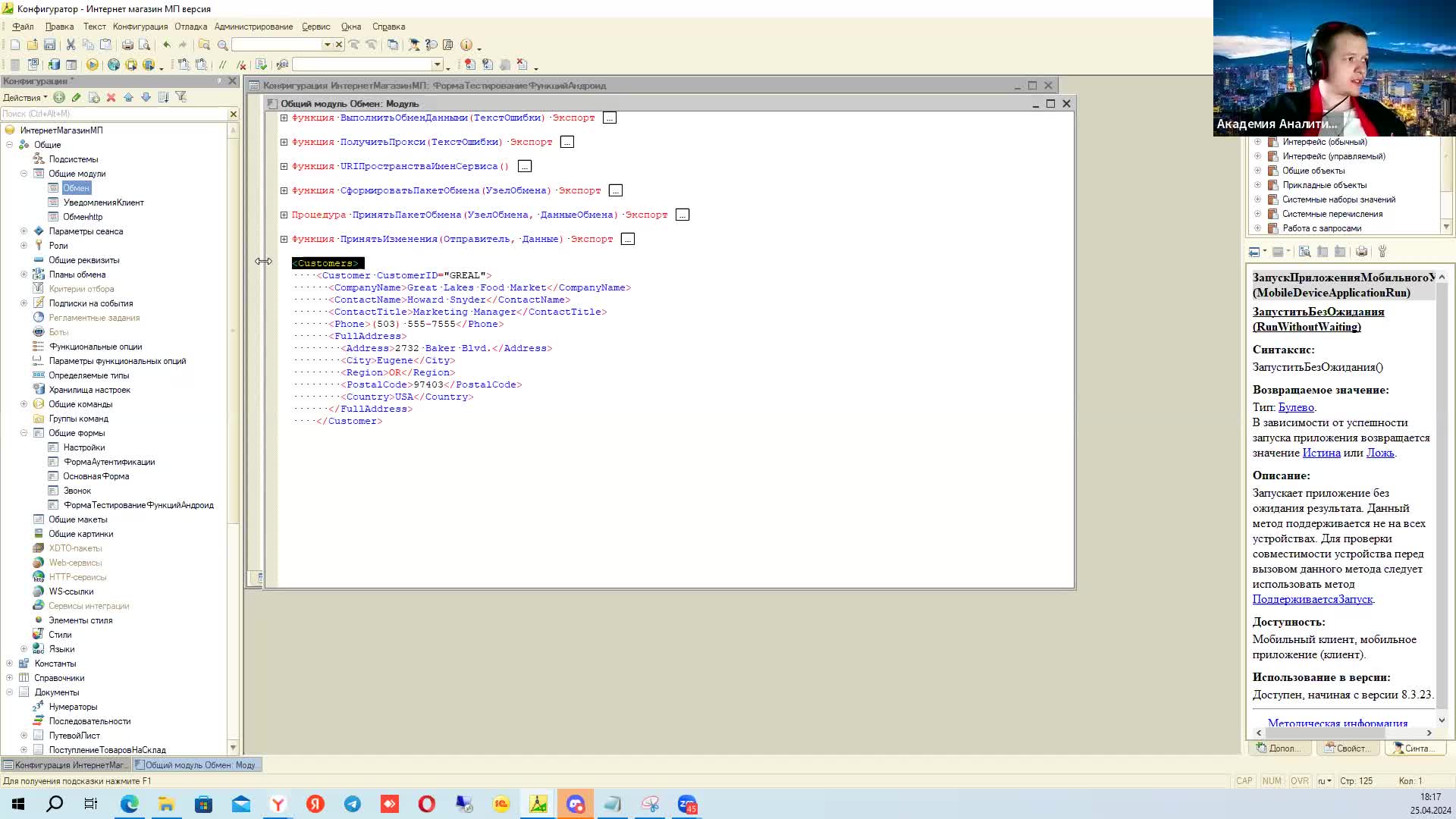Click the green plus Add icon in Configuration panel

click(59, 97)
